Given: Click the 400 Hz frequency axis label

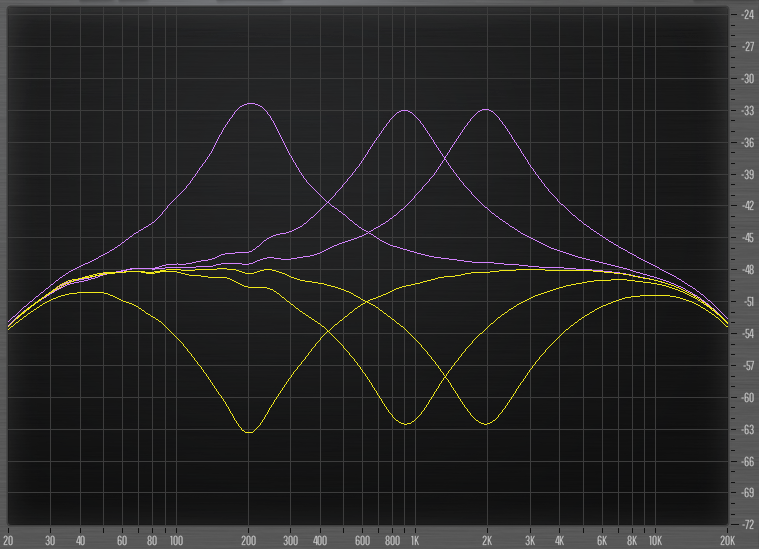Looking at the screenshot, I should (320, 541).
